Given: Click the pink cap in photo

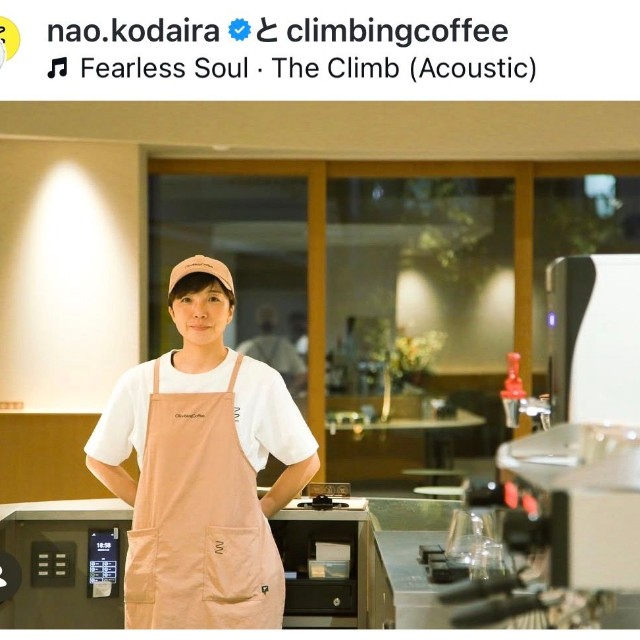Looking at the screenshot, I should (201, 273).
